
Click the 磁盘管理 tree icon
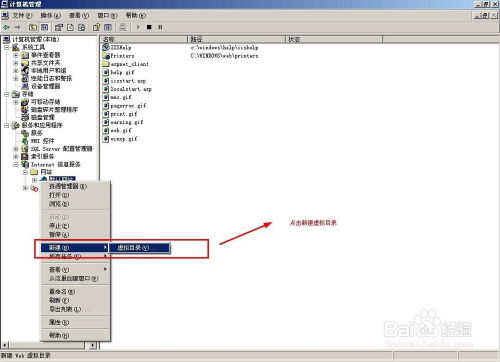25,117
